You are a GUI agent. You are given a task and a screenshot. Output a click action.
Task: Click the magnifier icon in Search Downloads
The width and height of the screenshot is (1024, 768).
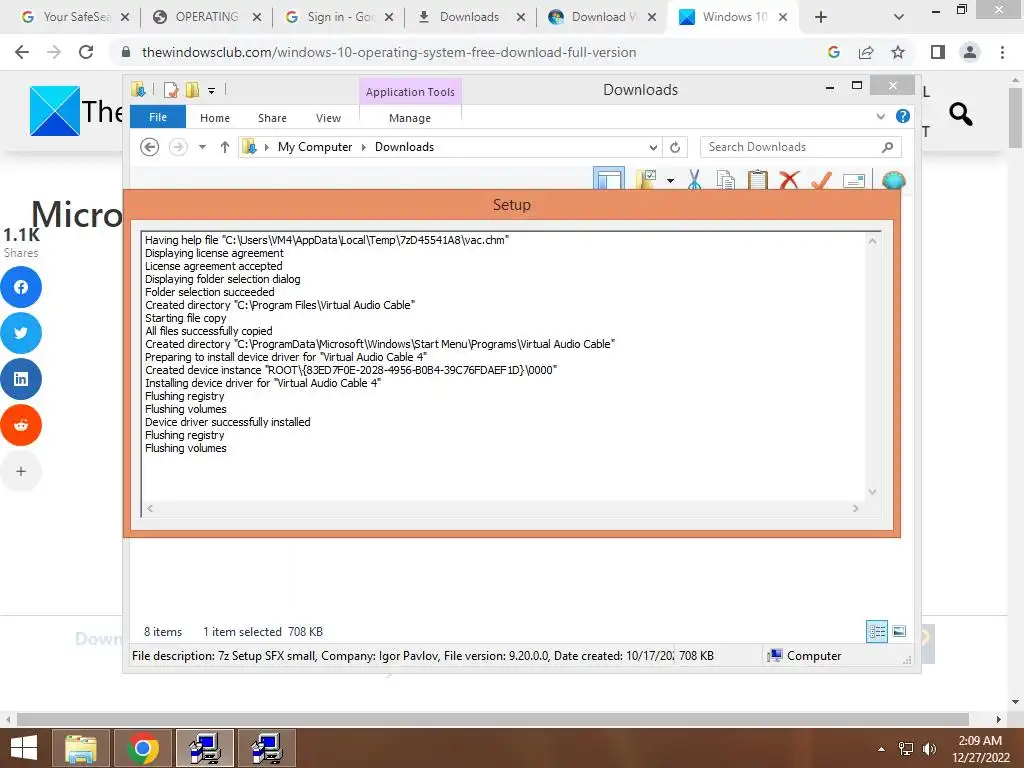(887, 147)
